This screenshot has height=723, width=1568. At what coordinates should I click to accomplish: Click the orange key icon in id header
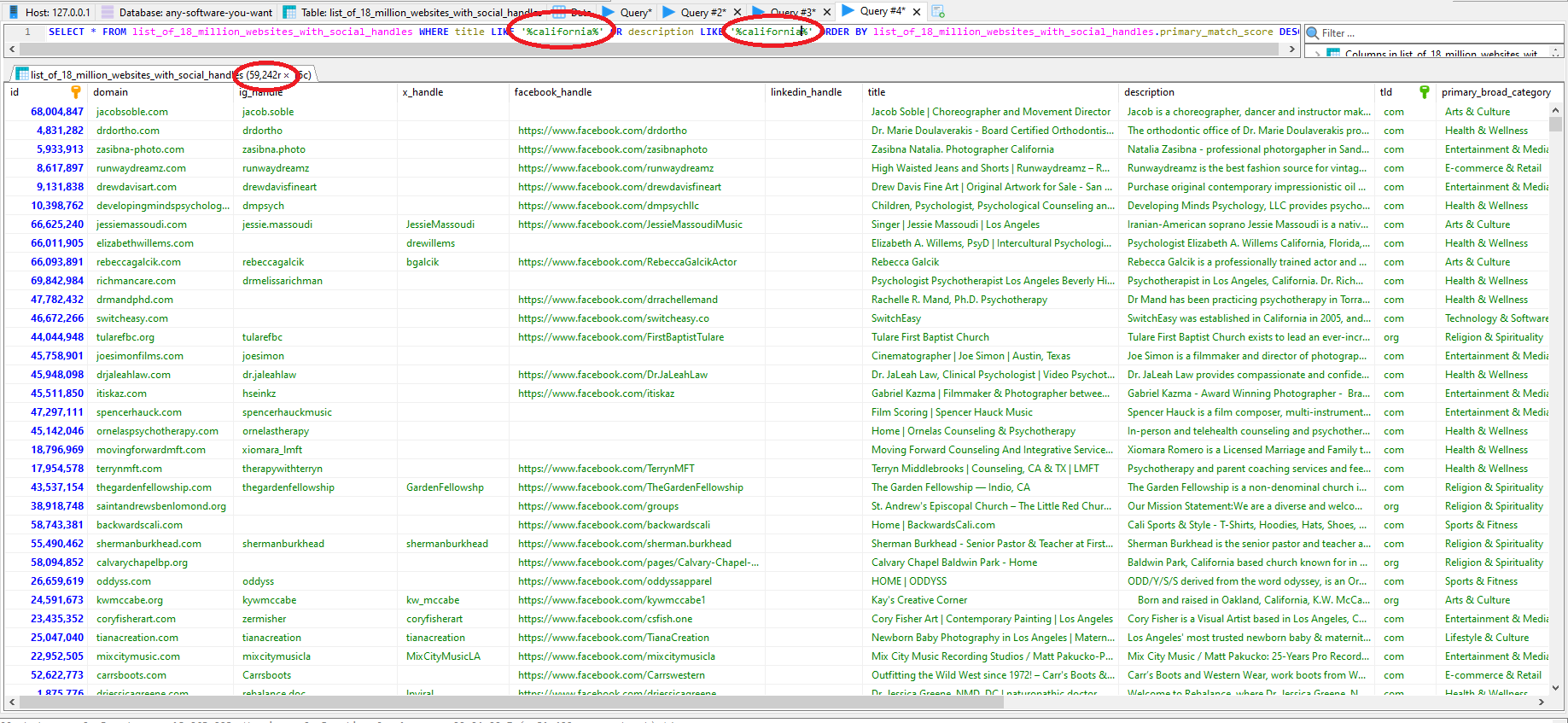[76, 92]
